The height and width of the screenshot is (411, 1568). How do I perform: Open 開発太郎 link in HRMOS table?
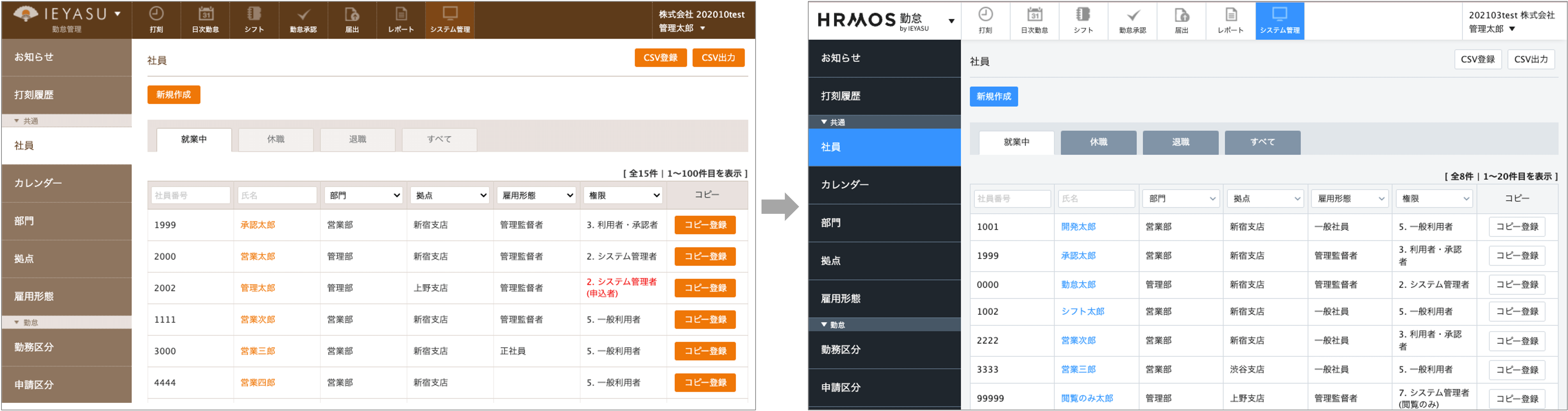1078,227
